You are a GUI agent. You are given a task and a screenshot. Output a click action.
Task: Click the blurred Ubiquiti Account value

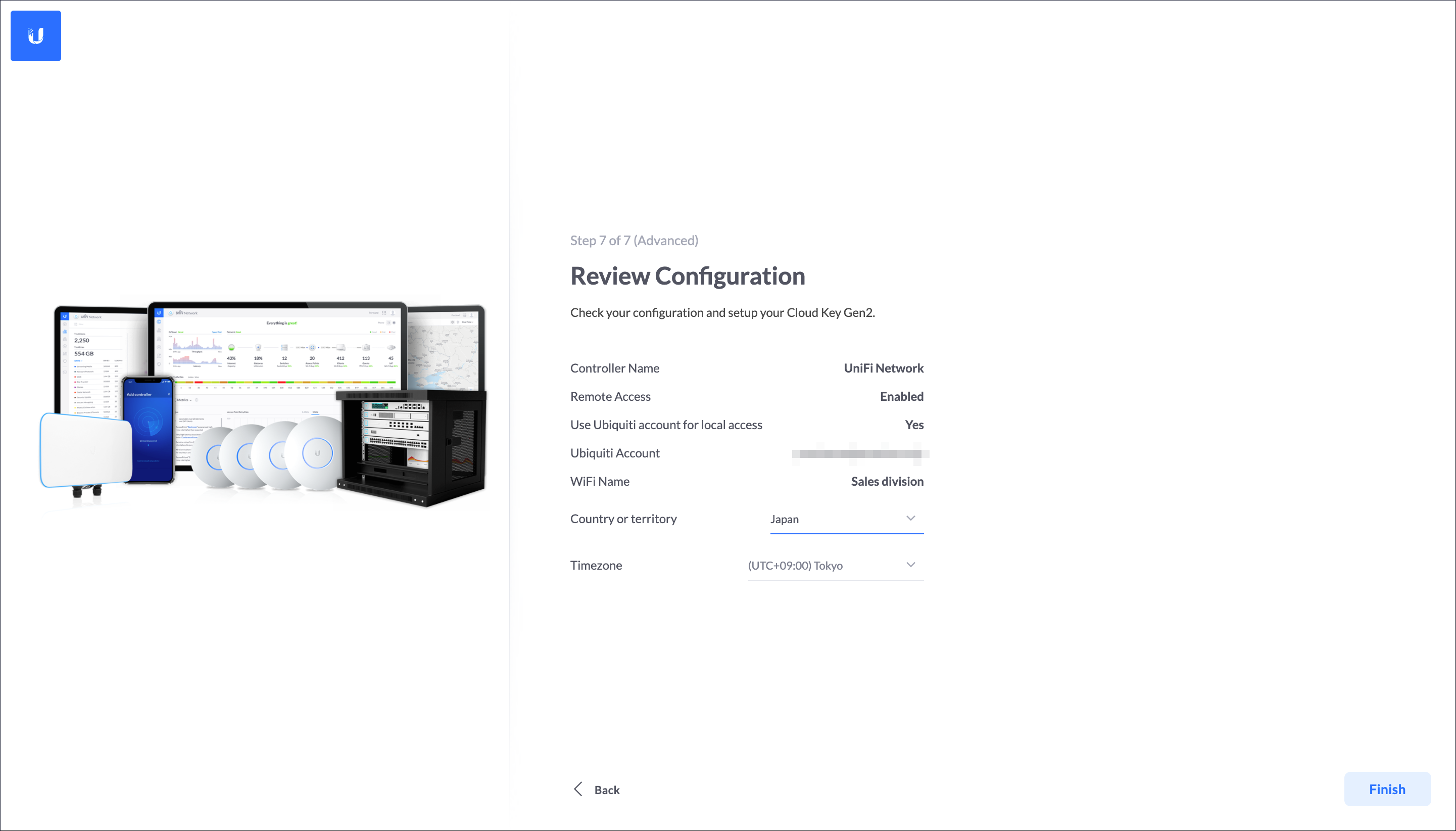860,454
